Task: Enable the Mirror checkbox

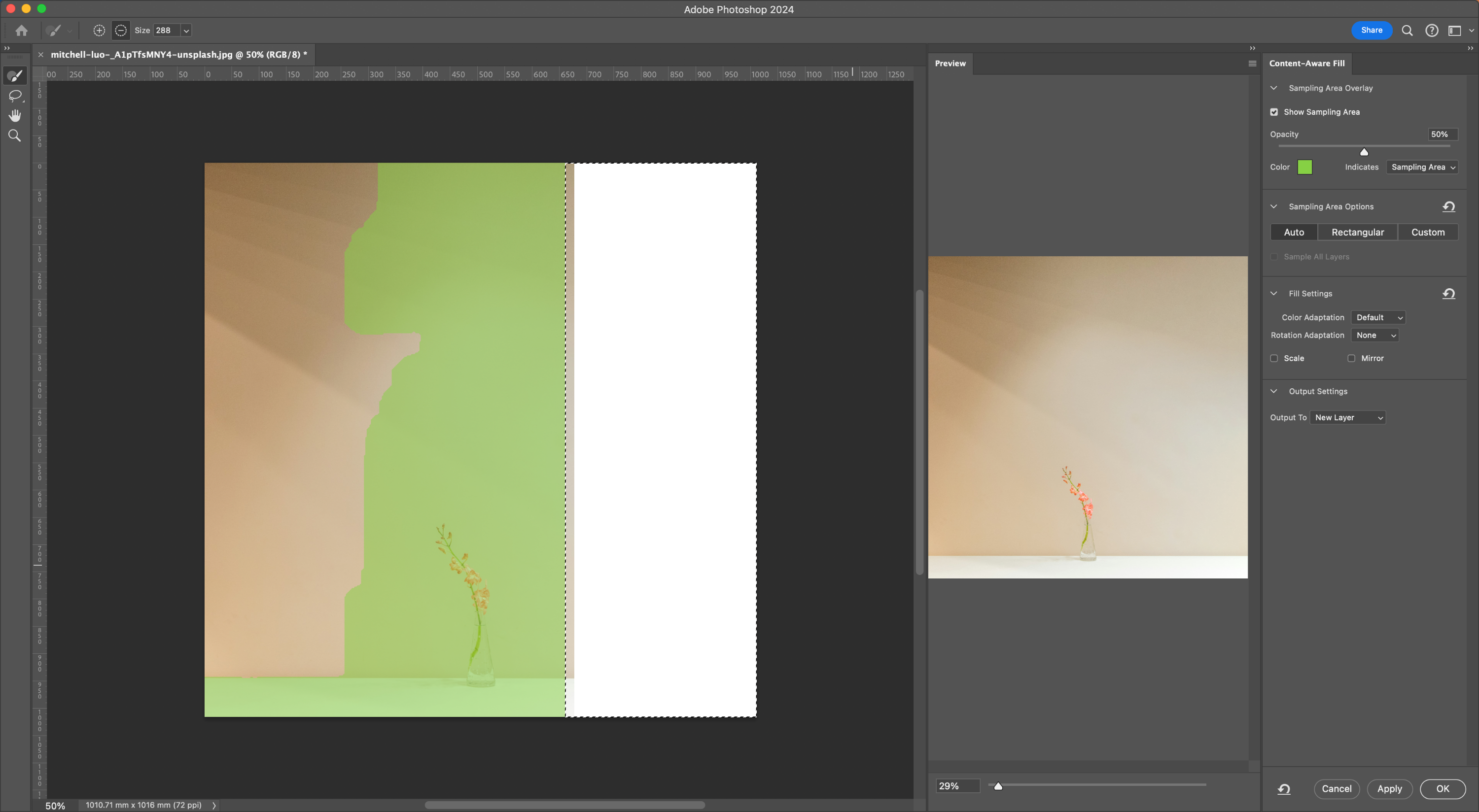Action: coord(1351,358)
